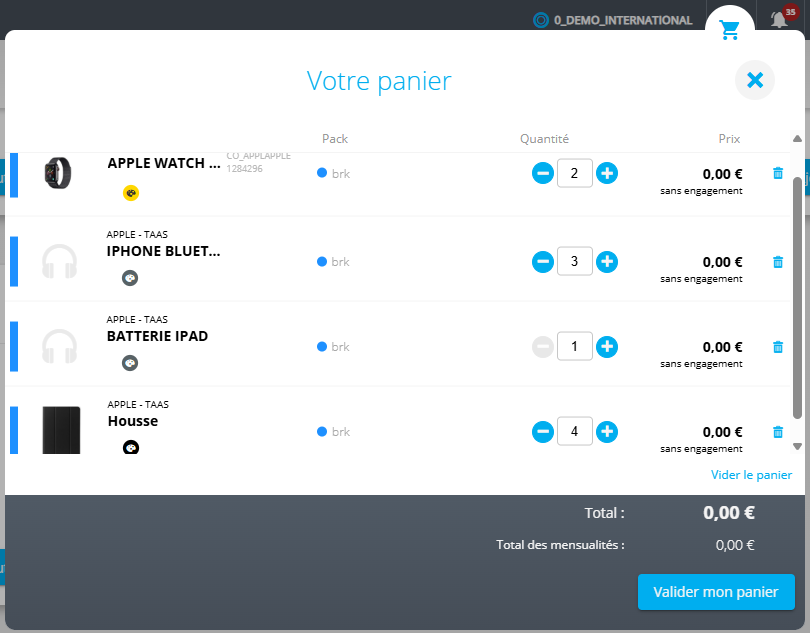Increase quantity of Batterie iPad
This screenshot has width=810, height=633.
click(x=607, y=347)
